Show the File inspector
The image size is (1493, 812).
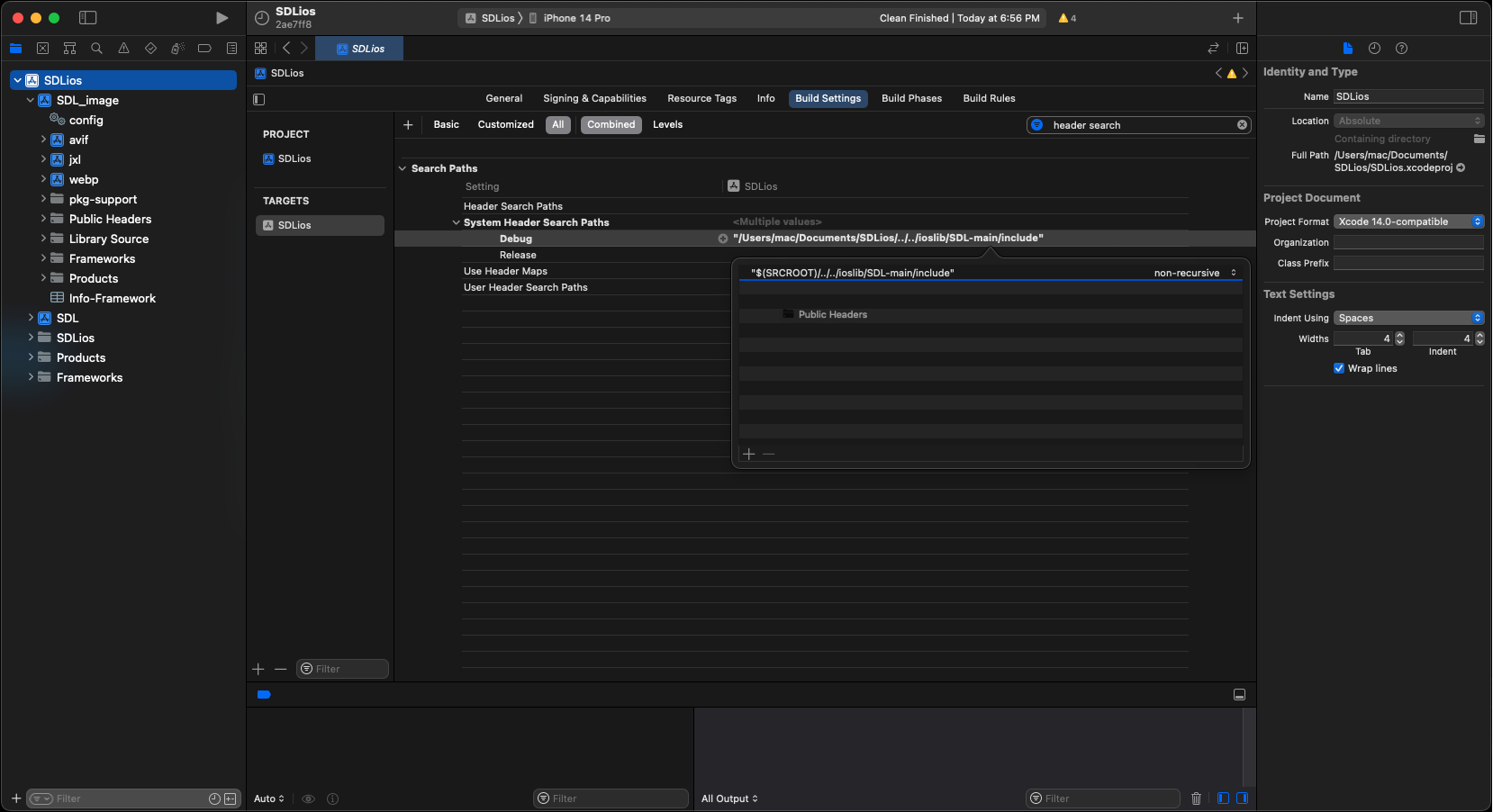pos(1347,49)
